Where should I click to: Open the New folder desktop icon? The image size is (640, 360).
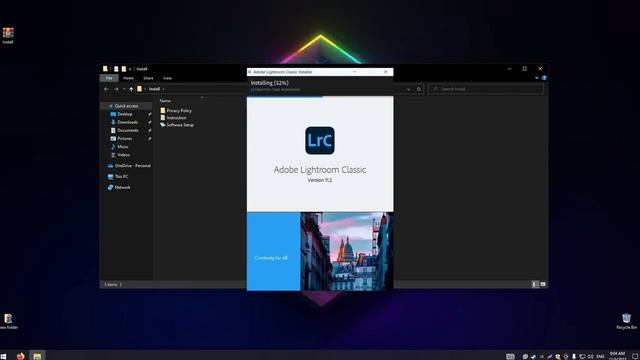(x=8, y=321)
